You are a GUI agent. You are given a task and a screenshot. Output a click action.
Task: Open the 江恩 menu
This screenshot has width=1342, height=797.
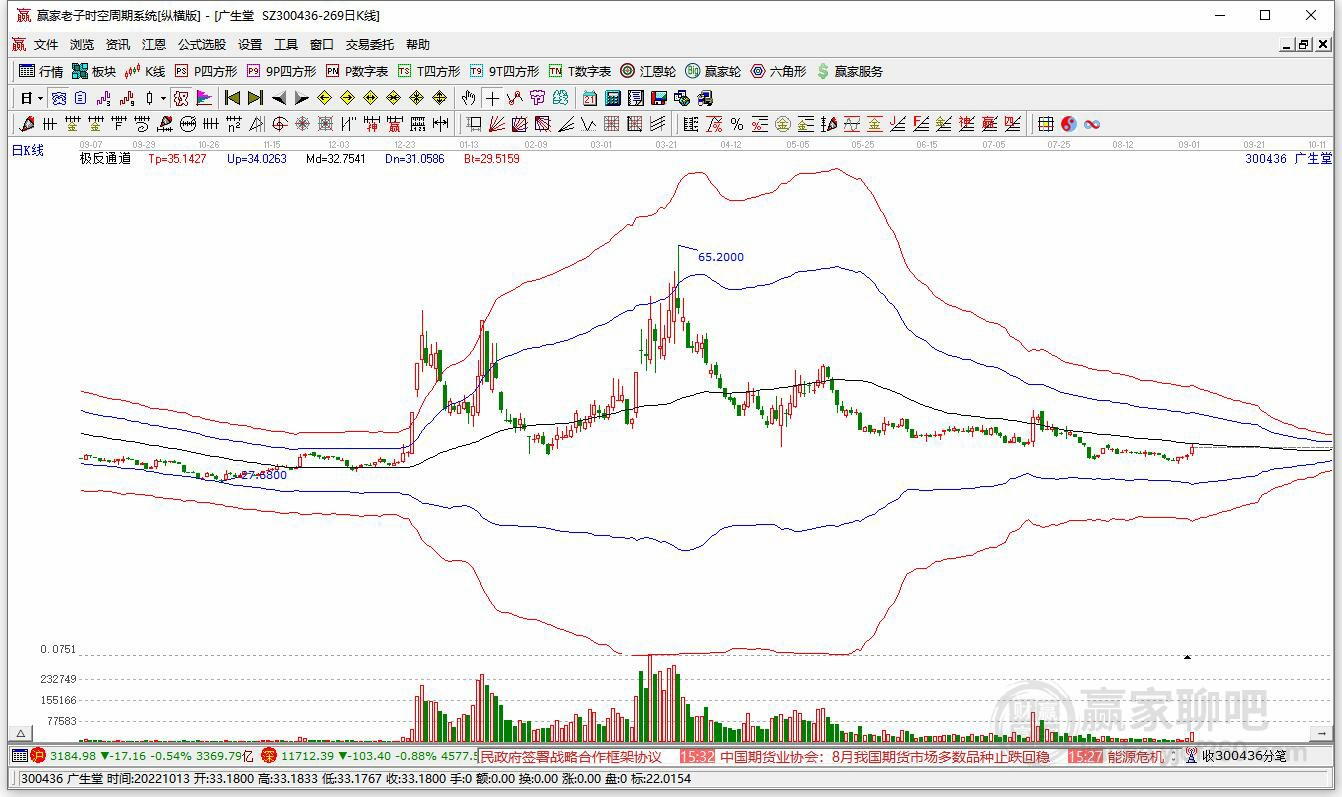point(154,45)
